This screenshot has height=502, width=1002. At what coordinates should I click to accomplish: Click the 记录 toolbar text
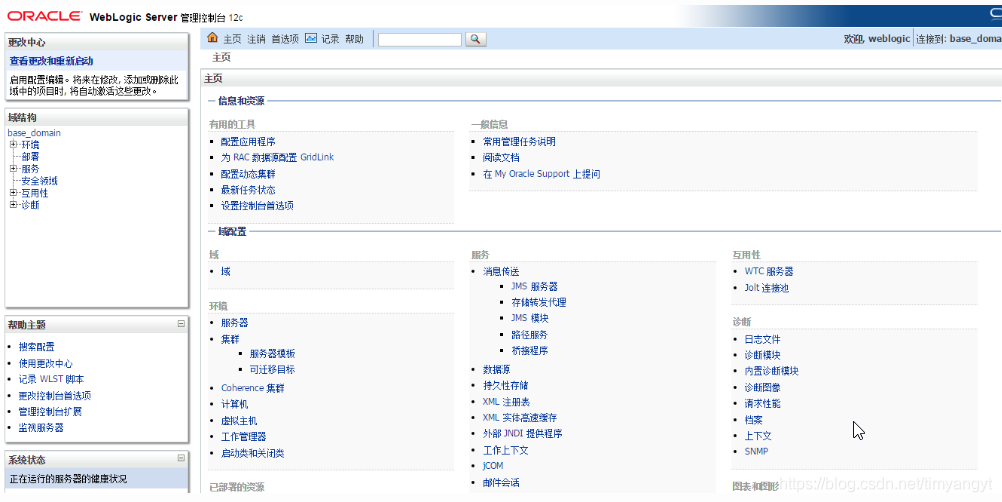coord(330,39)
